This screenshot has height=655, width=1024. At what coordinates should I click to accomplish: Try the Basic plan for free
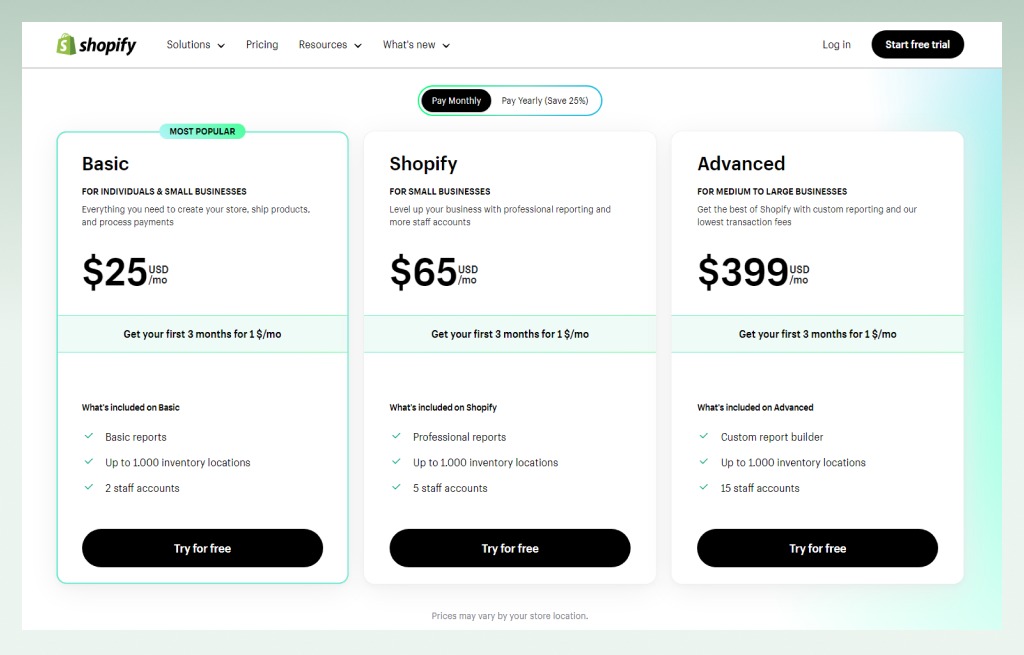(202, 548)
